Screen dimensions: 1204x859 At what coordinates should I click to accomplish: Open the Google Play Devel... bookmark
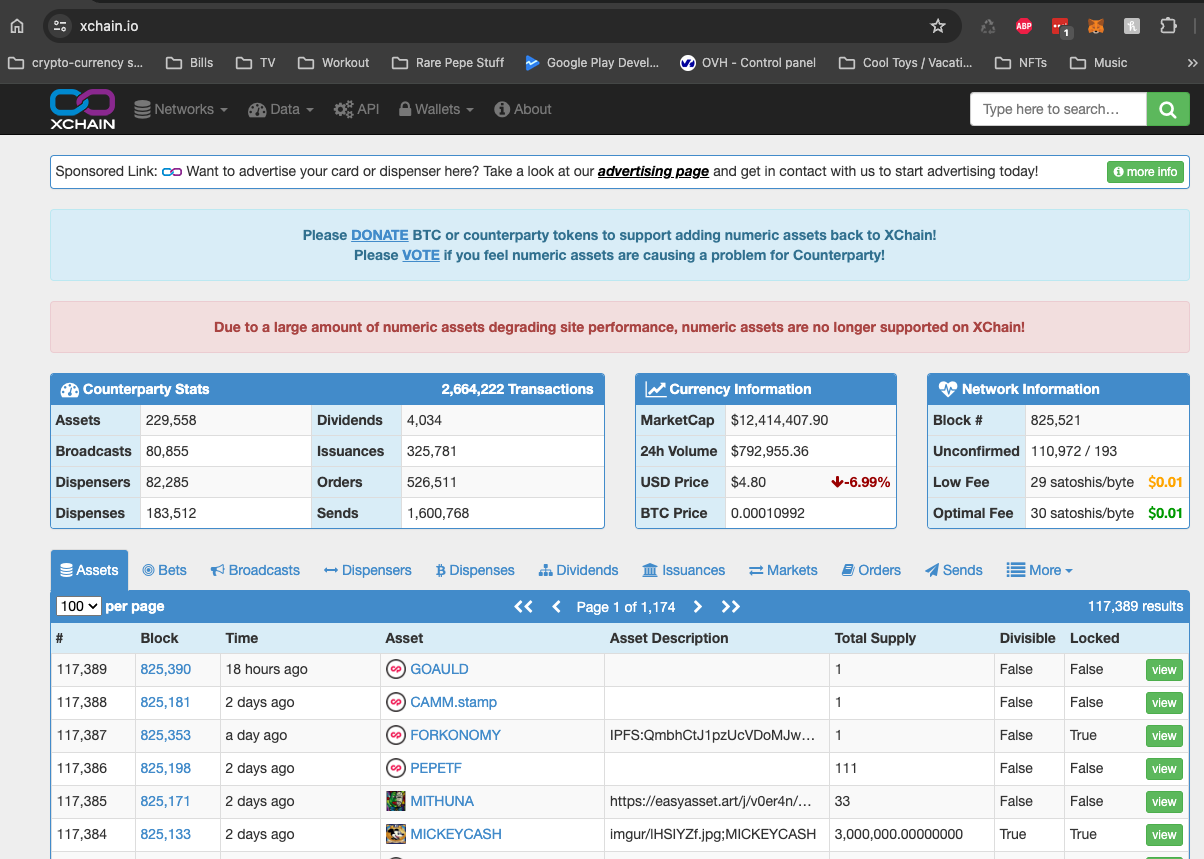click(x=592, y=62)
